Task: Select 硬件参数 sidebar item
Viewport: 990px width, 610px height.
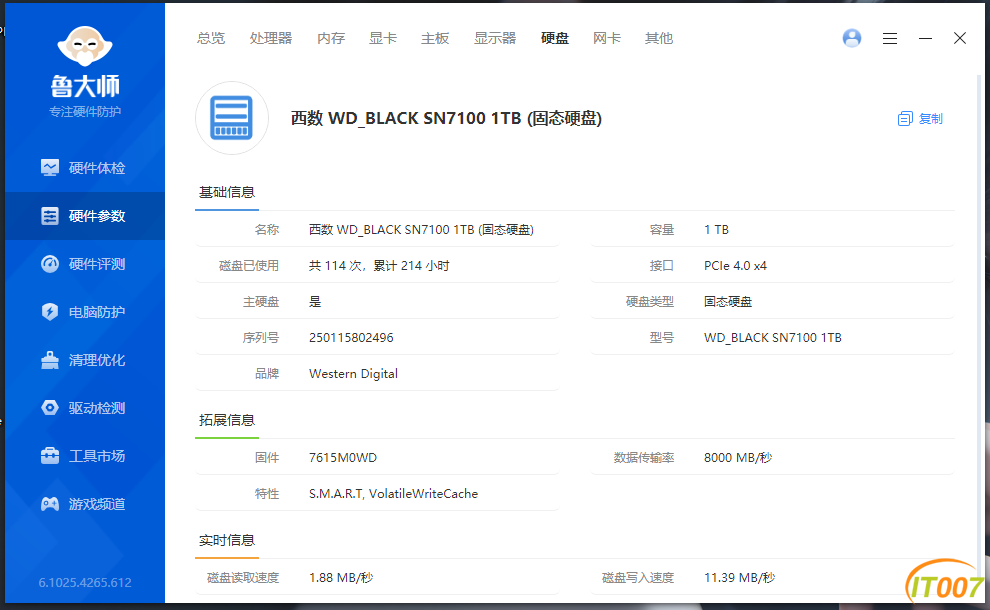Action: coord(85,216)
